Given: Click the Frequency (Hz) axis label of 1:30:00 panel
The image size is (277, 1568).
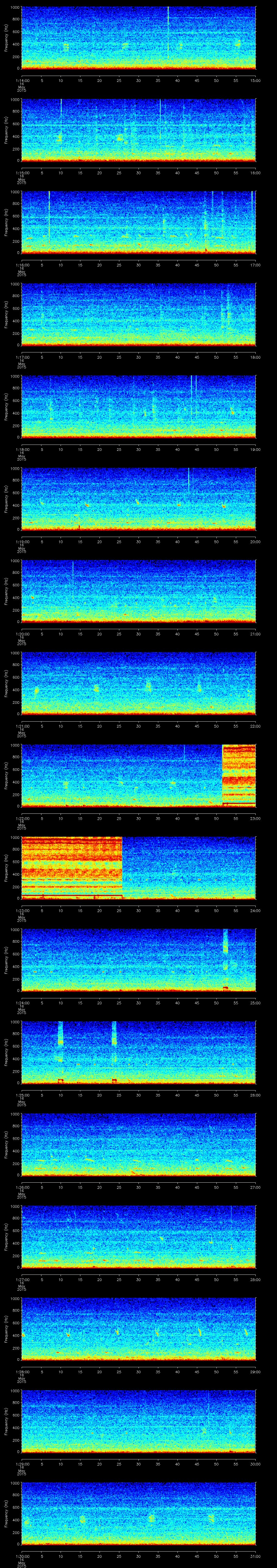Looking at the screenshot, I should coord(6,1513).
